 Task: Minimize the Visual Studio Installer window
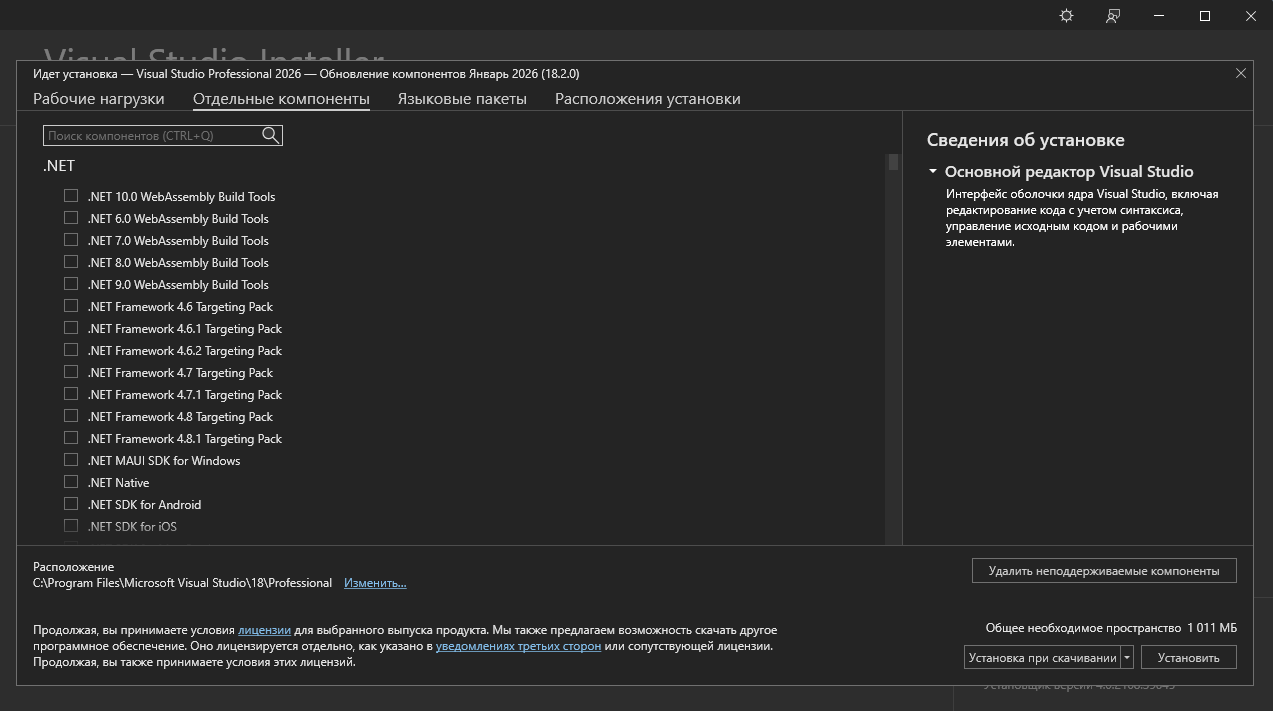coord(1159,16)
